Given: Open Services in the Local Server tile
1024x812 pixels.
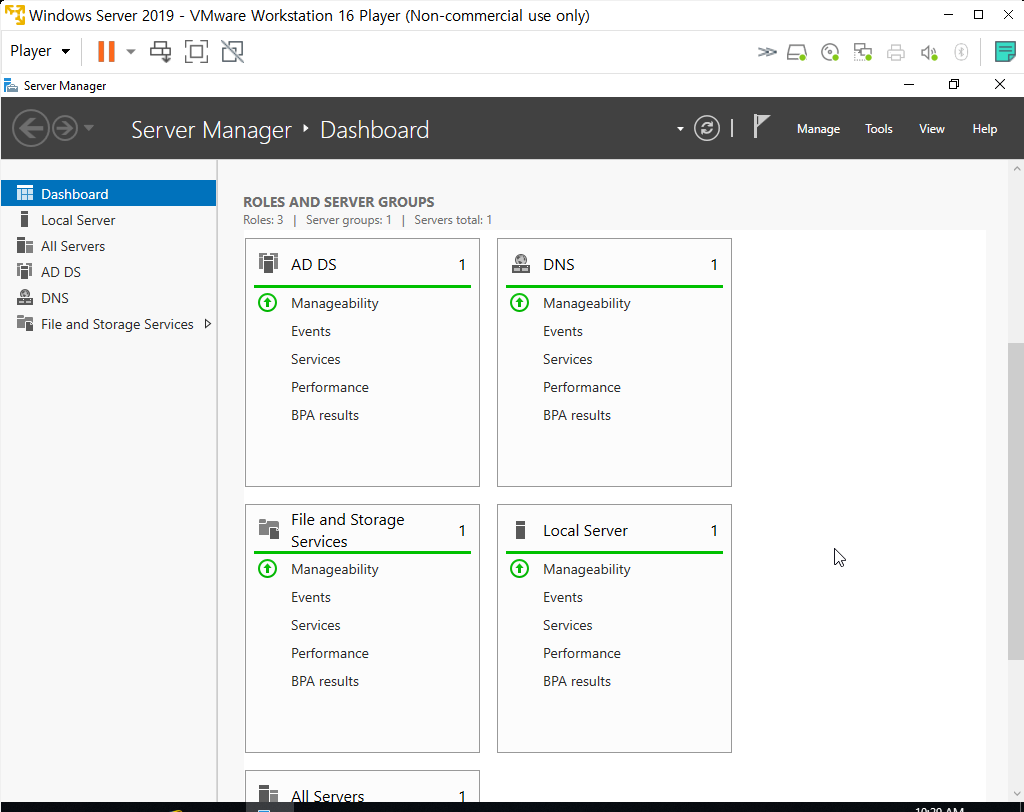Looking at the screenshot, I should point(568,625).
